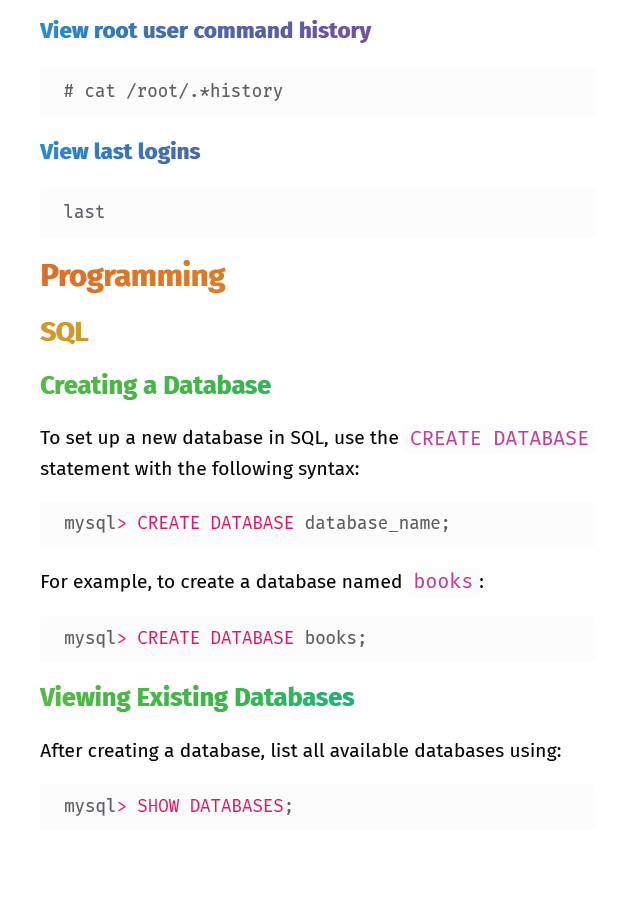Click the "View root user command history" heading
632x903 pixels.
tap(205, 31)
